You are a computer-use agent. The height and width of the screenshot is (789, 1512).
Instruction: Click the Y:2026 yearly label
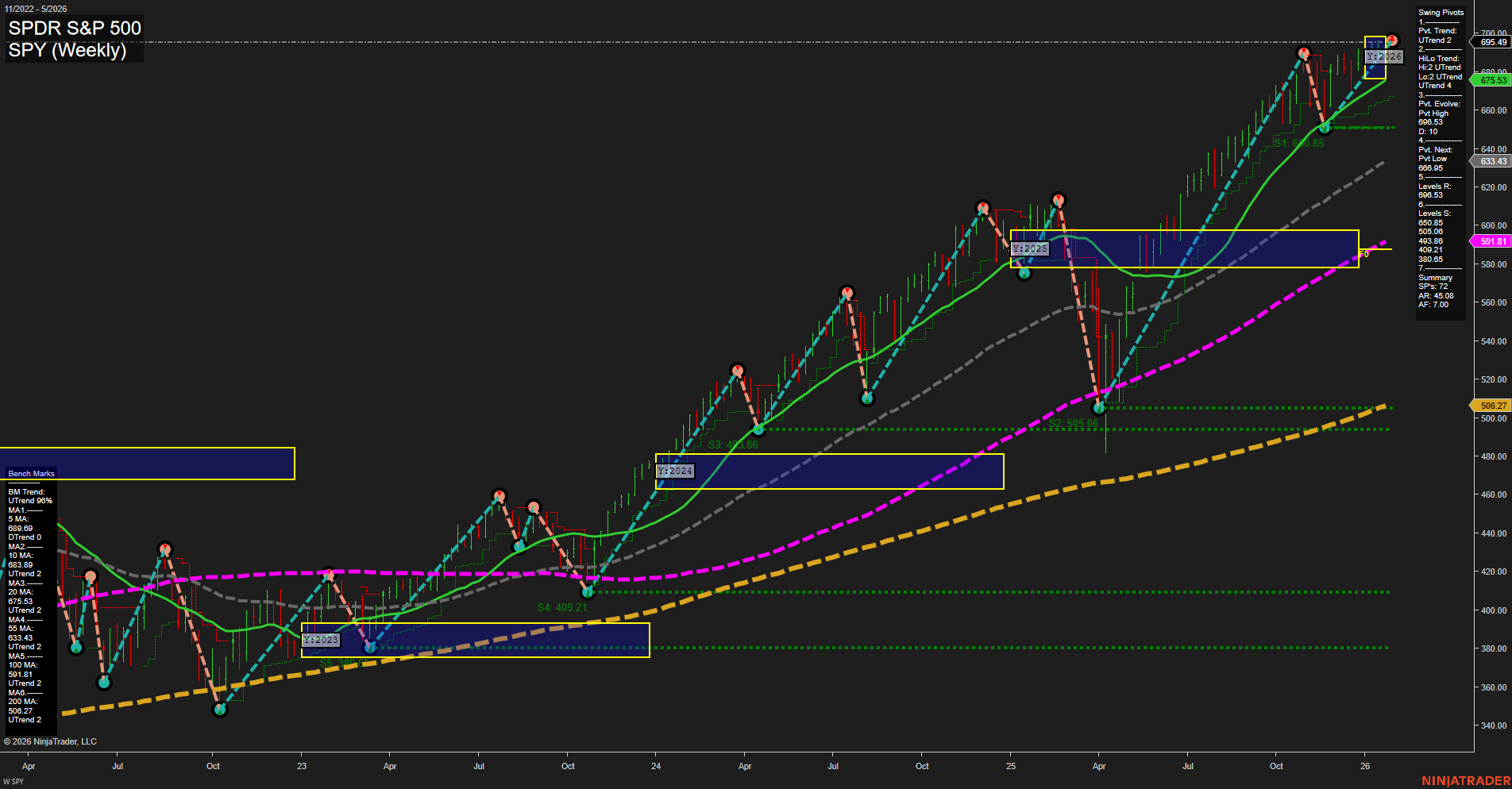1383,56
